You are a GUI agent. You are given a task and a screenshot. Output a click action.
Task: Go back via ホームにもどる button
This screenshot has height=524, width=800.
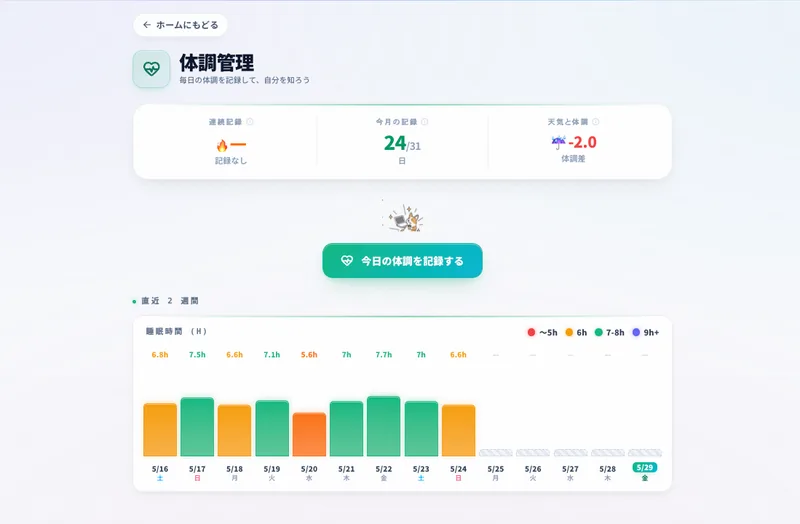pyautogui.click(x=180, y=25)
